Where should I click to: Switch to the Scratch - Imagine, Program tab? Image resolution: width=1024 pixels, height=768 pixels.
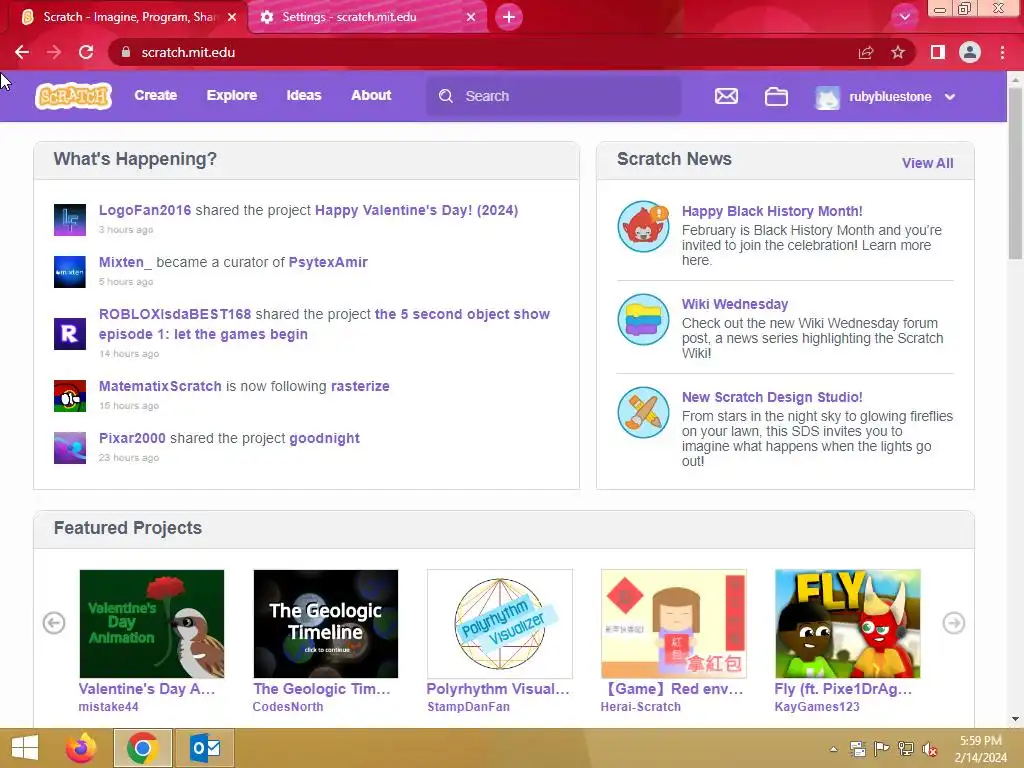[x=129, y=17]
